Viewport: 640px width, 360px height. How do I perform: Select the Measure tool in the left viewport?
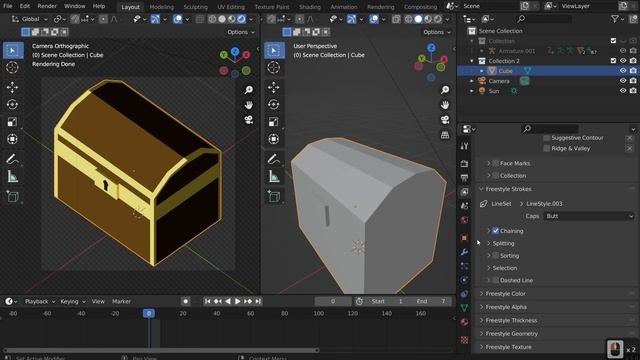tap(12, 176)
